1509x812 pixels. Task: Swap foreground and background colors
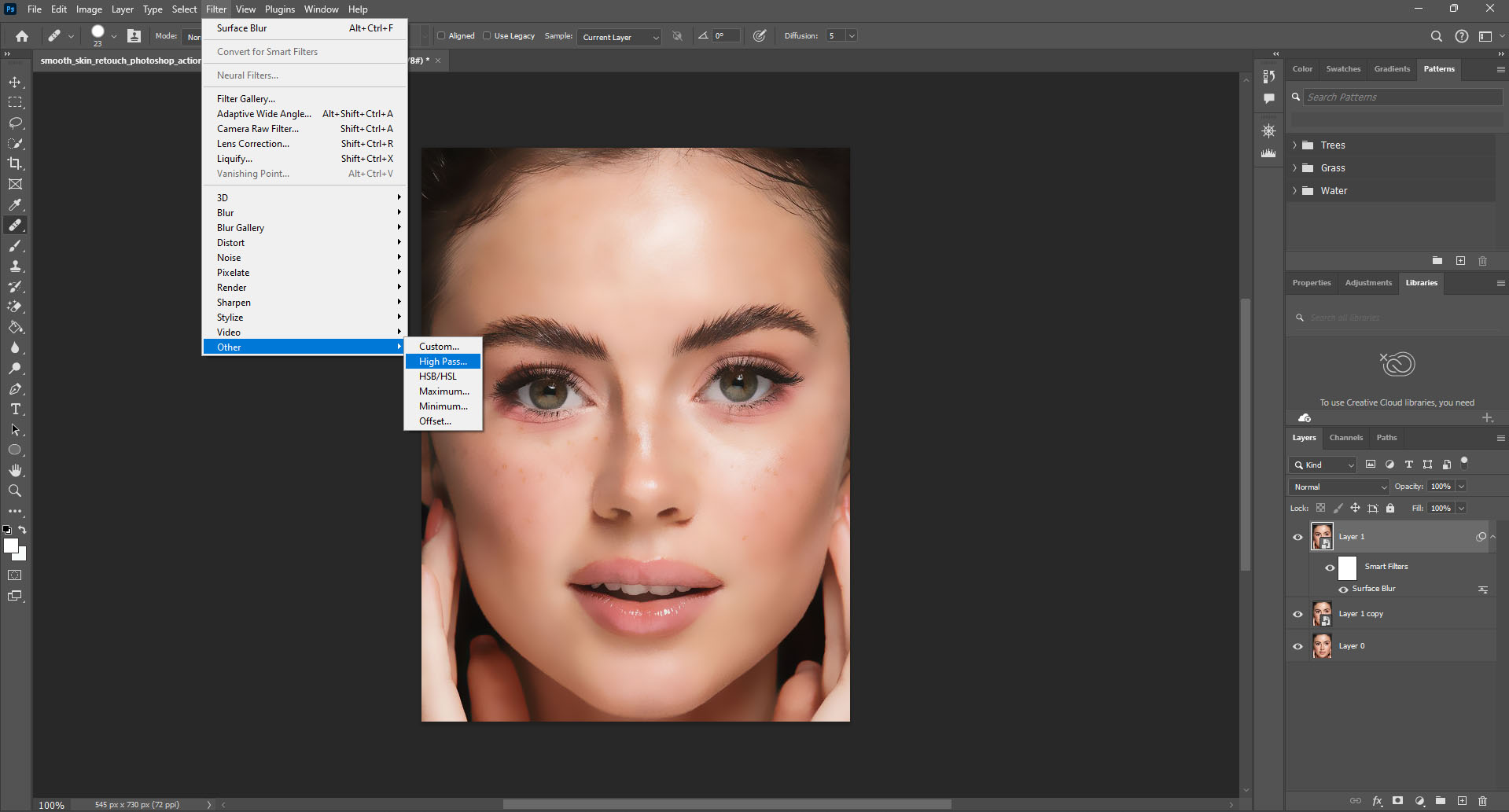pyautogui.click(x=23, y=530)
